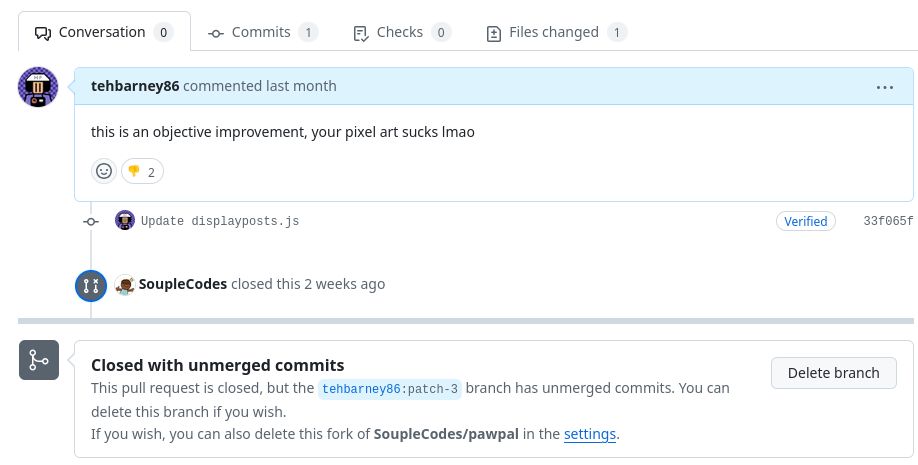The image size is (918, 465).
Task: Open commit hash 33f065f
Action: tap(888, 221)
